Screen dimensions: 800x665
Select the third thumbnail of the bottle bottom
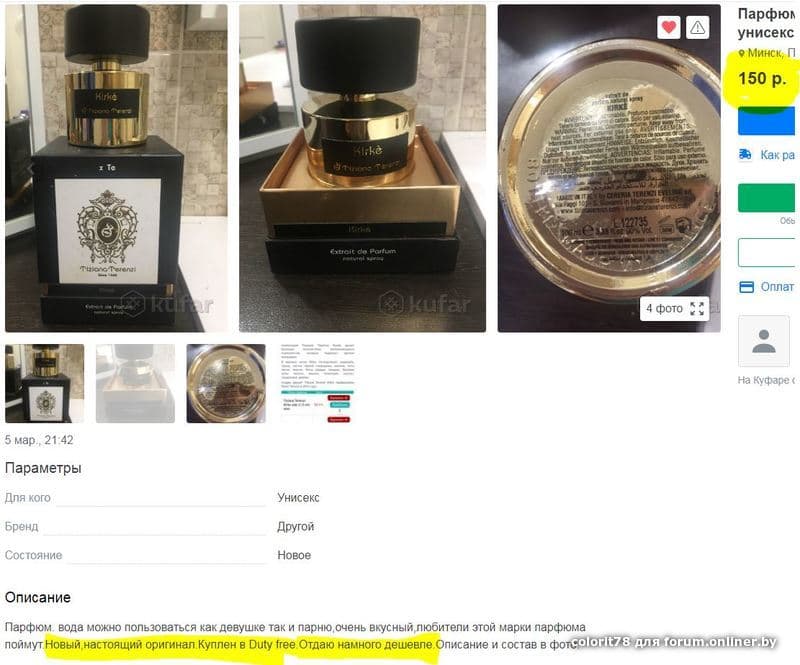coord(226,383)
